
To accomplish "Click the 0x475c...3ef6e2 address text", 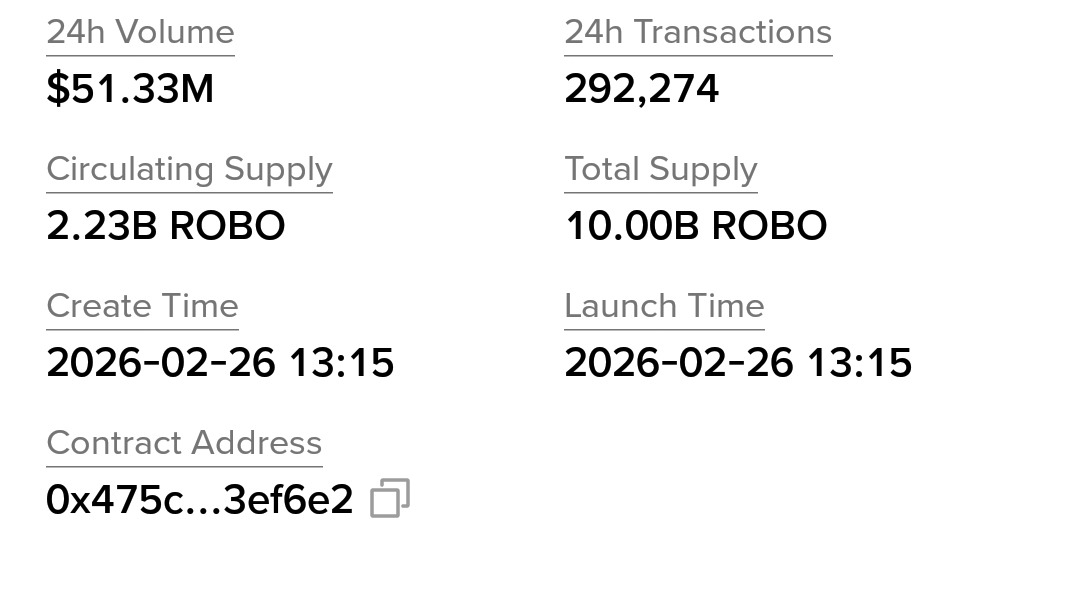I will coord(200,499).
